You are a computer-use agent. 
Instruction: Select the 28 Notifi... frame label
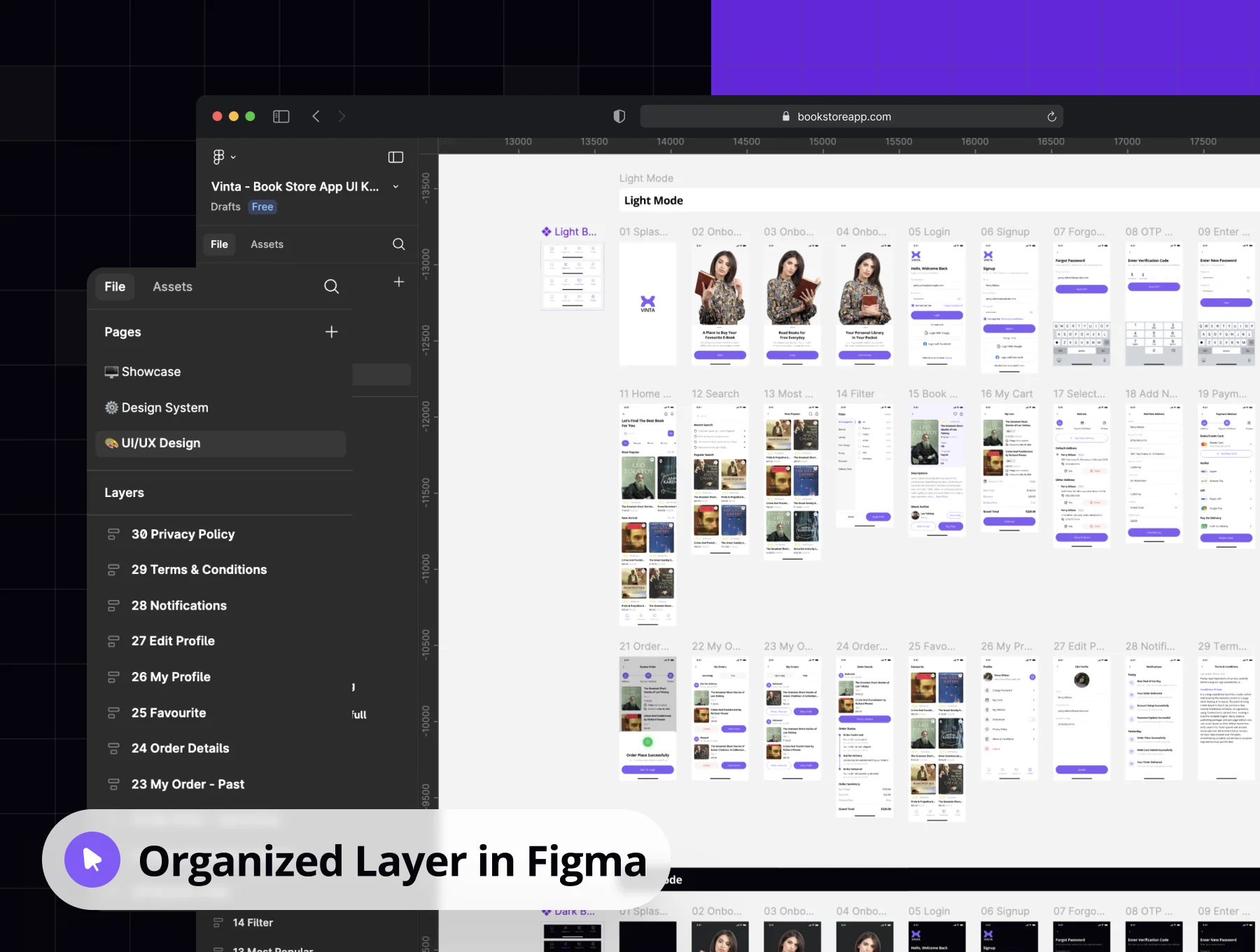(x=1150, y=646)
